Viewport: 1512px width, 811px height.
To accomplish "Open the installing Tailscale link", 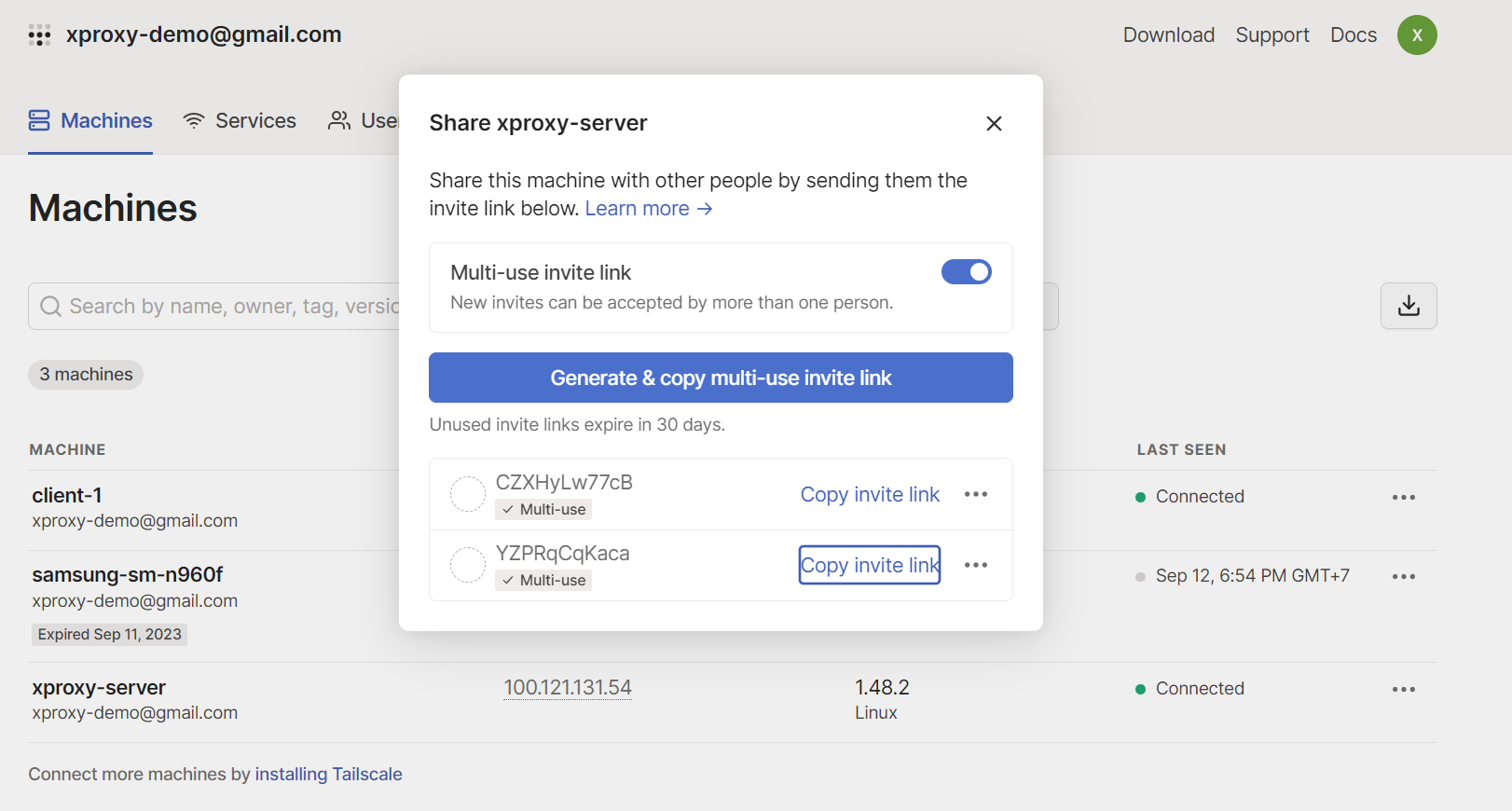I will (328, 774).
